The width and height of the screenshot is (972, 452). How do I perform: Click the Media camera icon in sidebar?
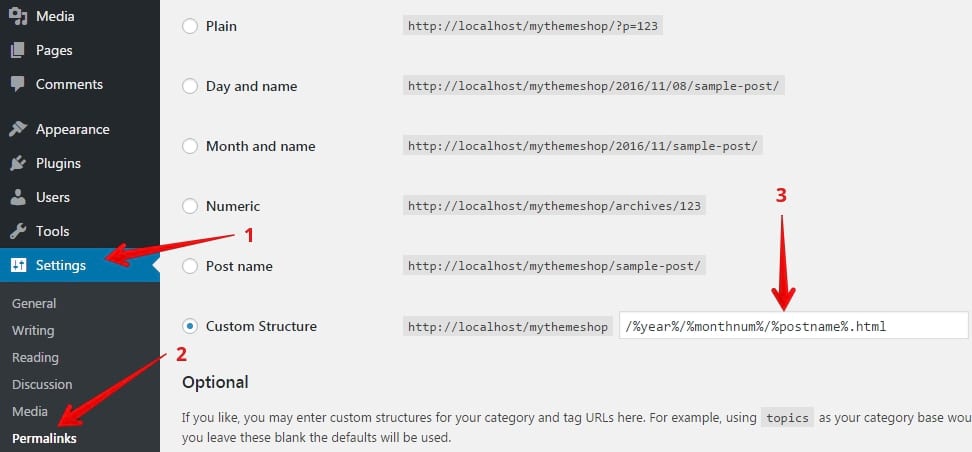pyautogui.click(x=18, y=16)
